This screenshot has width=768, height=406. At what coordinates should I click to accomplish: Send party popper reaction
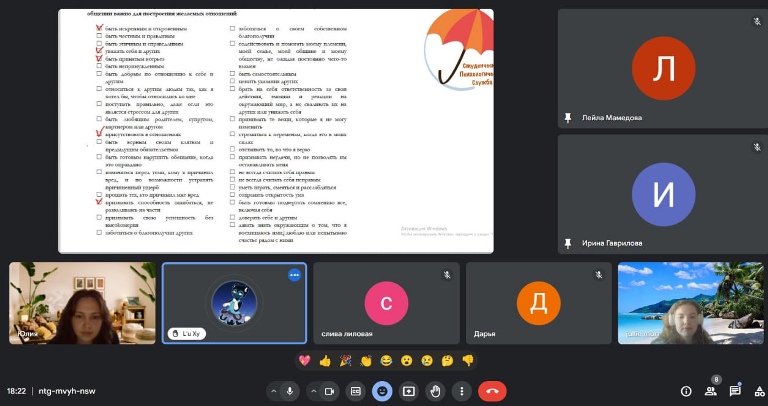[x=345, y=361]
